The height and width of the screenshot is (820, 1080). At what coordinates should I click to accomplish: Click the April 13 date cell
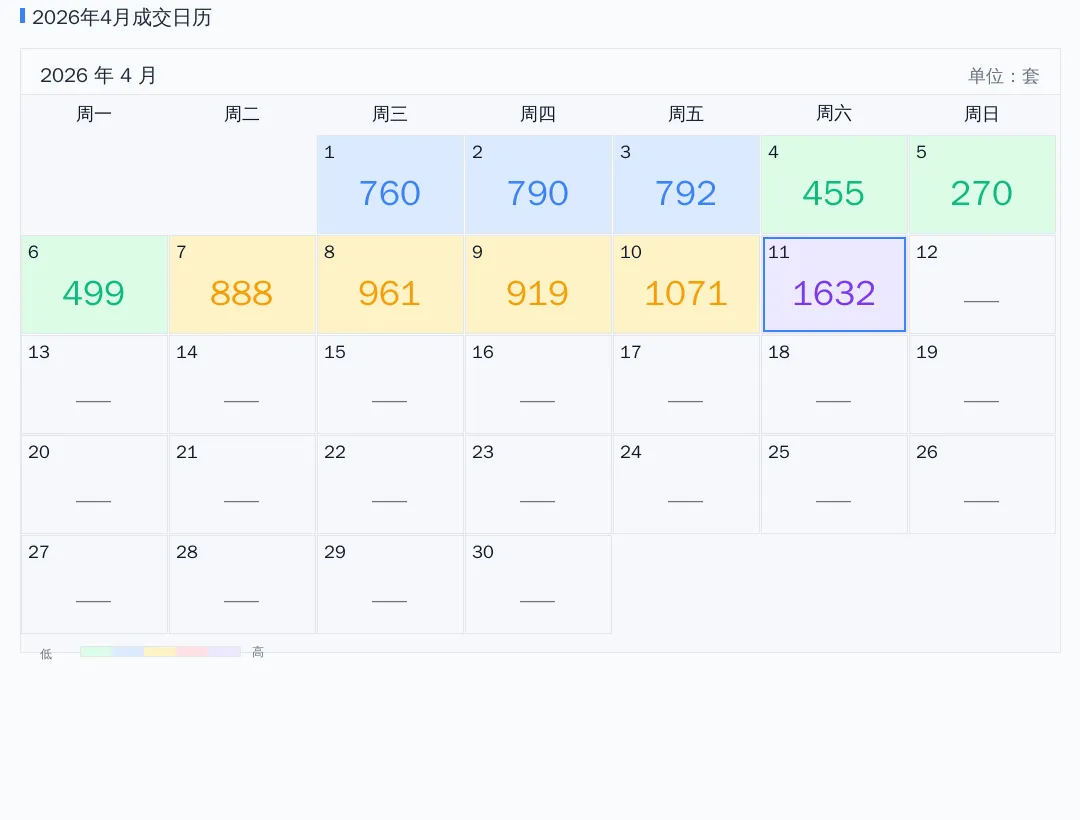pyautogui.click(x=94, y=384)
